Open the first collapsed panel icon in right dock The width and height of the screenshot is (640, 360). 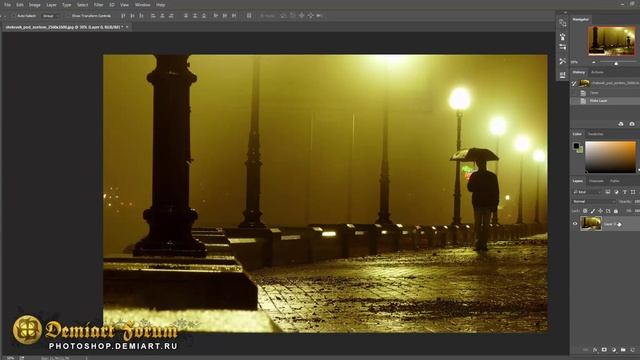click(x=563, y=23)
